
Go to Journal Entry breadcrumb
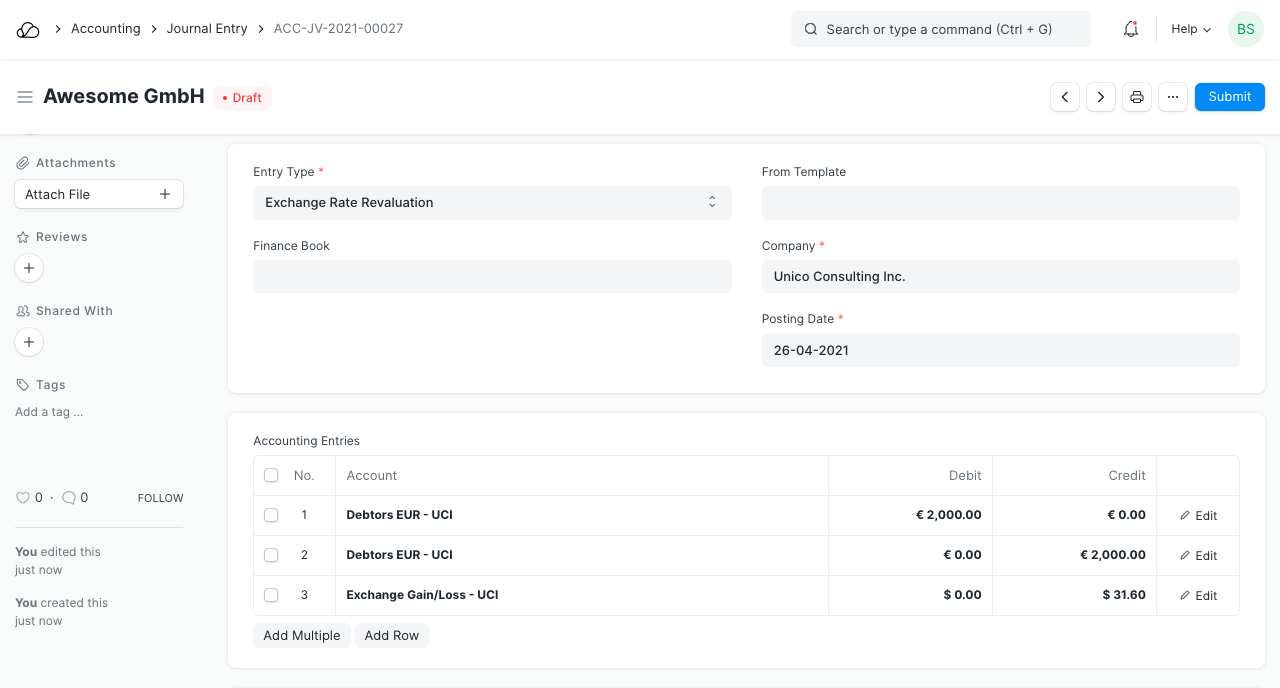pos(207,29)
